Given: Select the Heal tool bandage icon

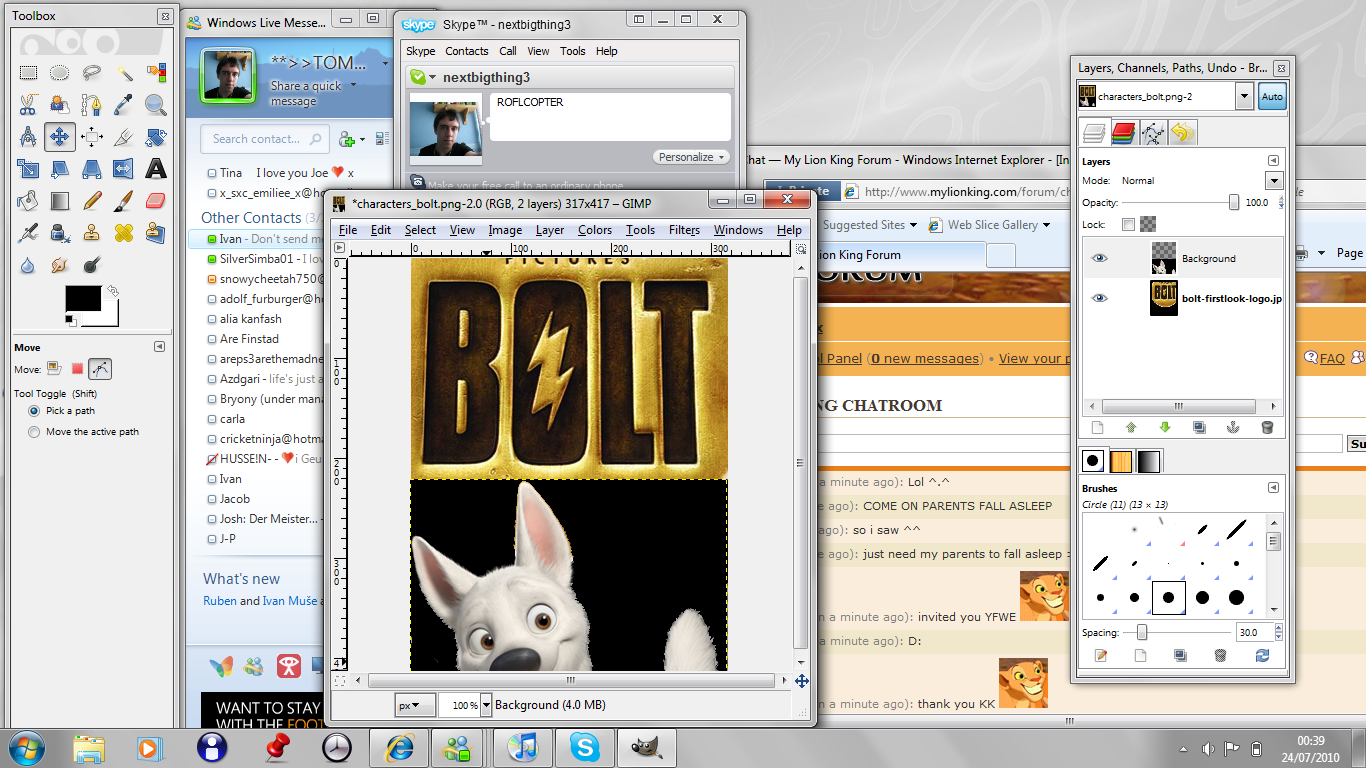Looking at the screenshot, I should point(124,233).
